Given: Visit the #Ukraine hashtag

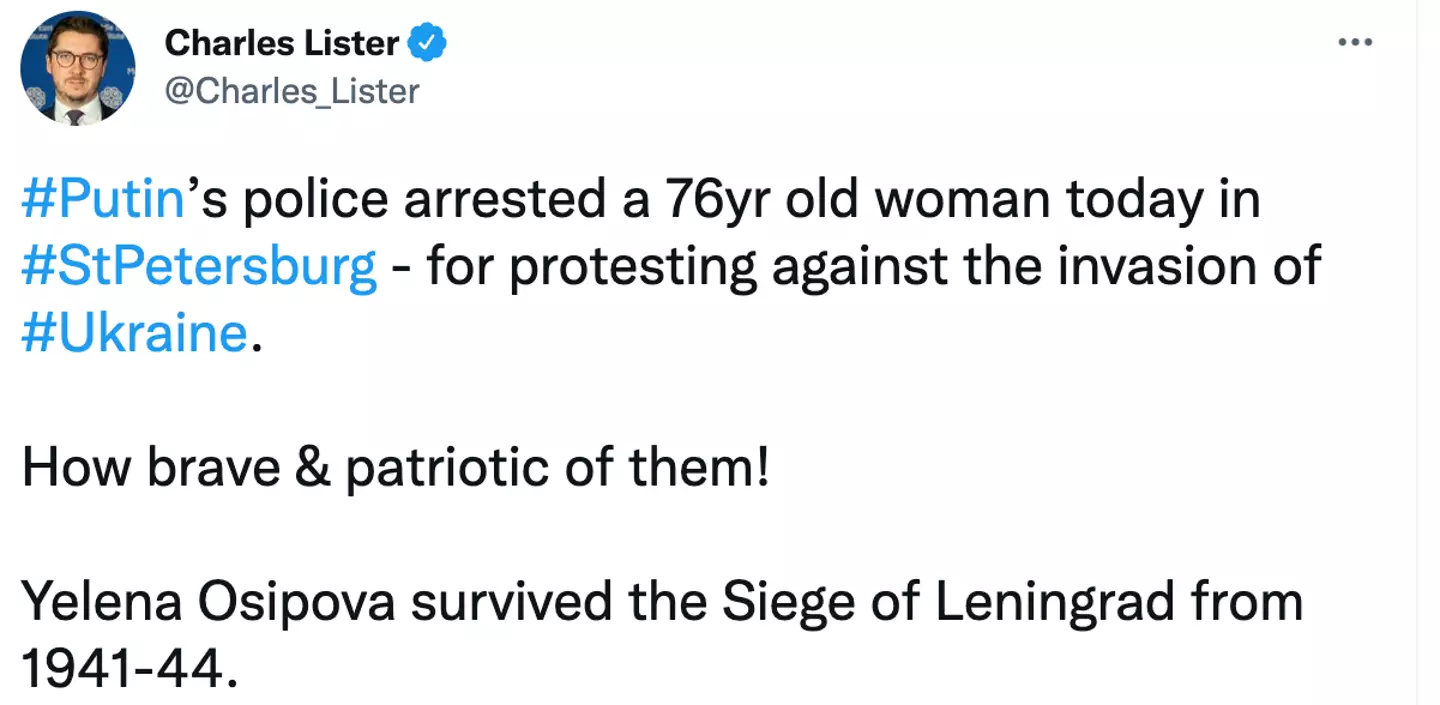Looking at the screenshot, I should (134, 333).
